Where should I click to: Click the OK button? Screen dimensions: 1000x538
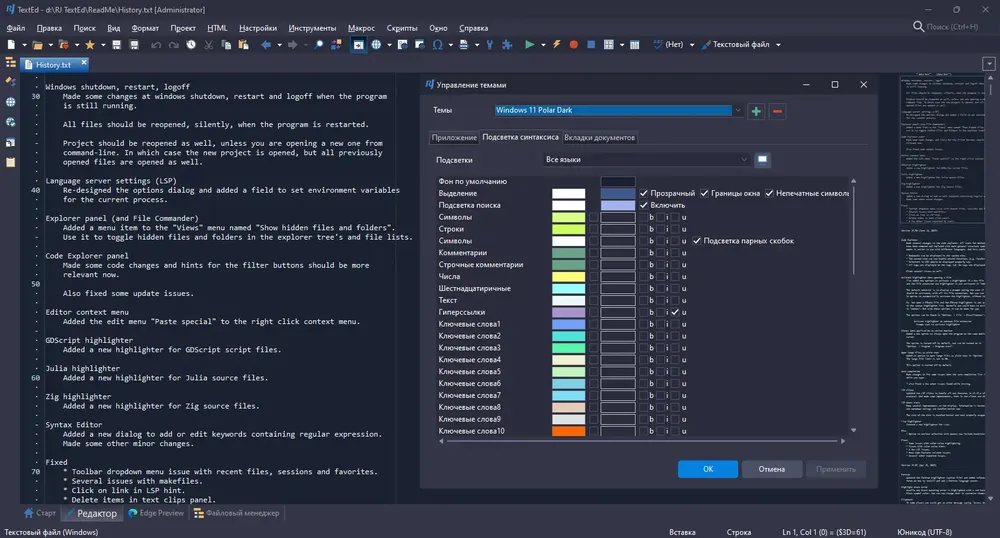click(708, 469)
